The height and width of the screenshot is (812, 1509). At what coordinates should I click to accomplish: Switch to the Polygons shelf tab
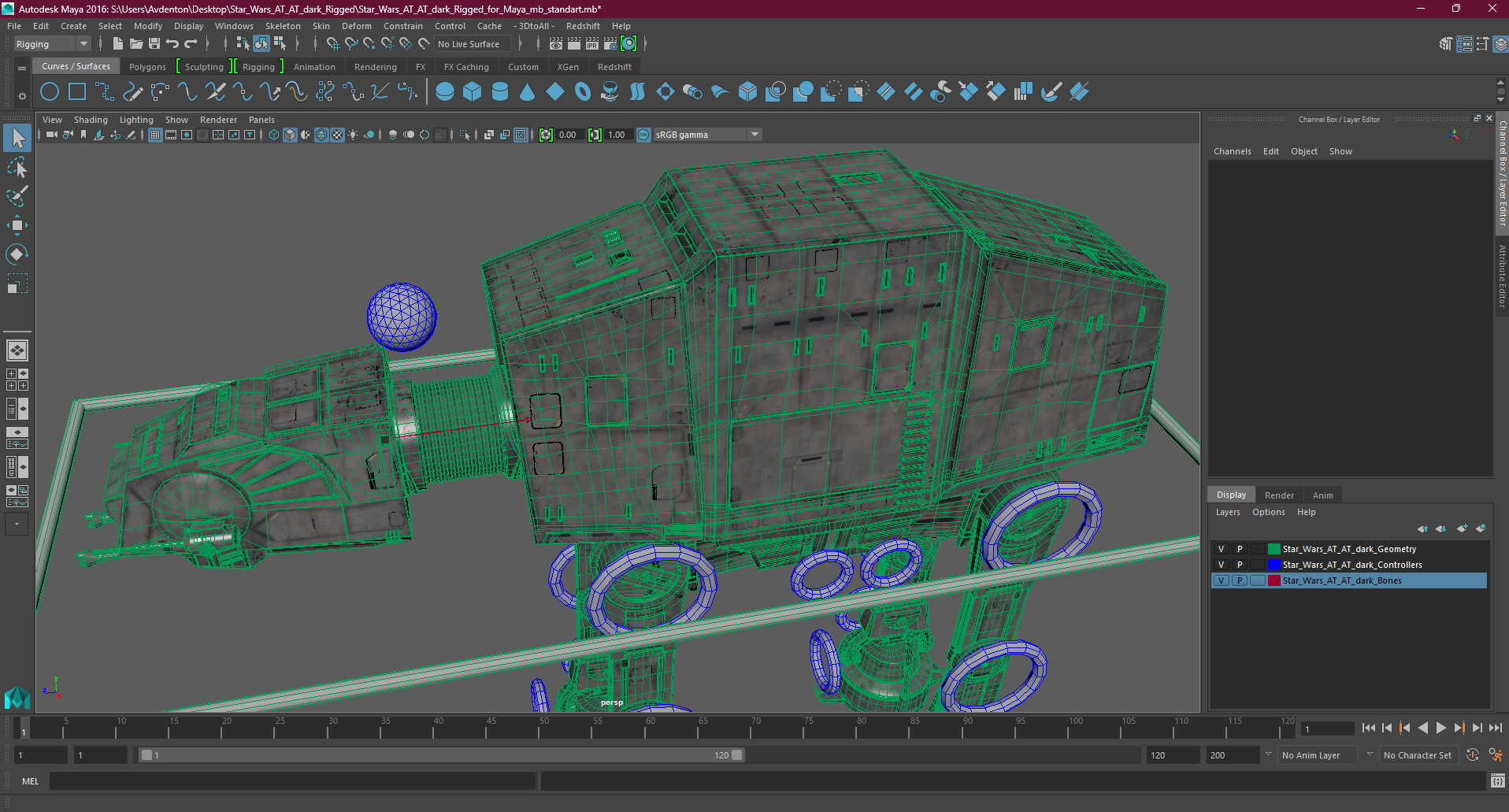point(147,67)
